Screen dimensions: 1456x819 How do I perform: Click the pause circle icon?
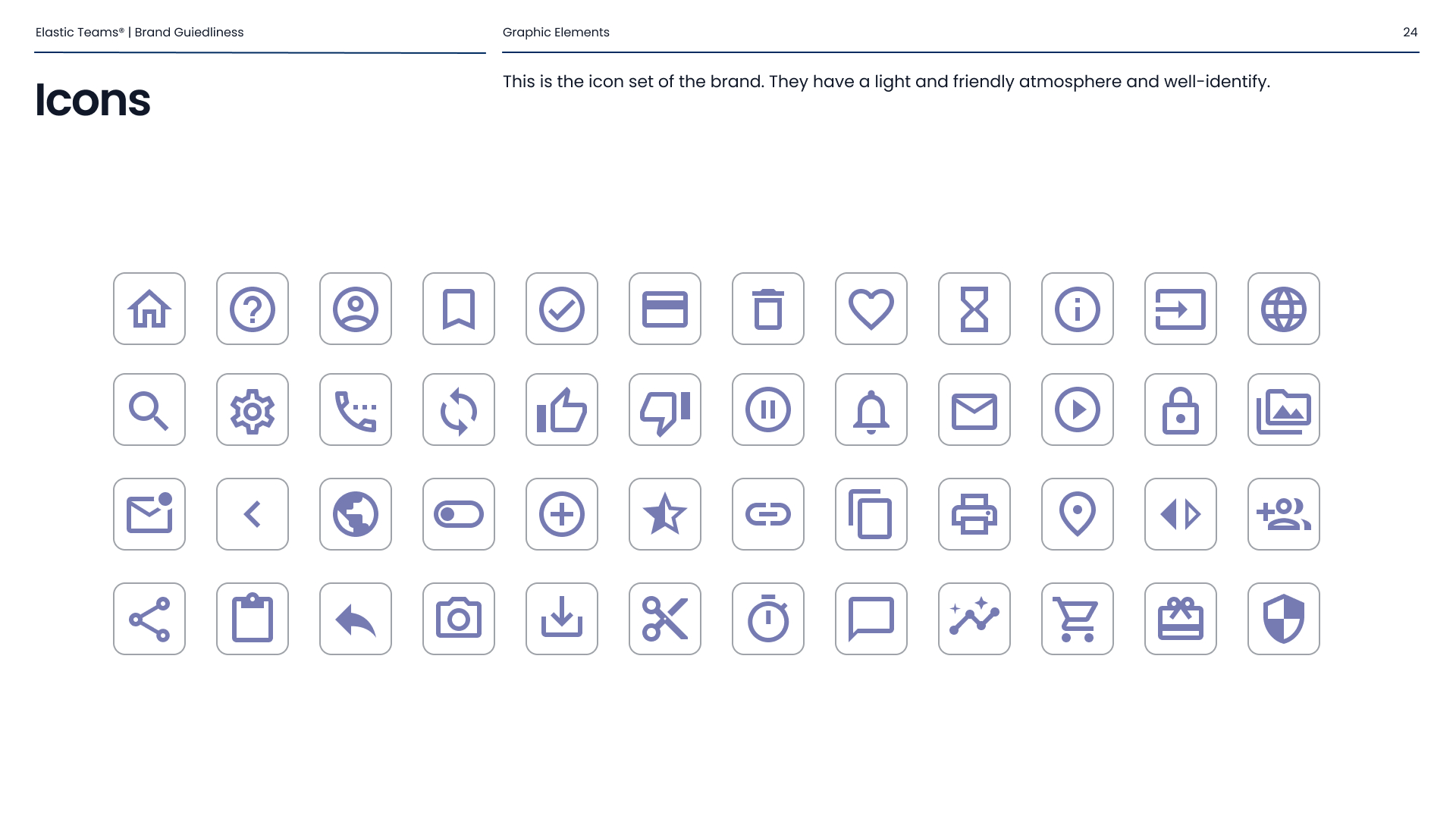click(x=768, y=409)
